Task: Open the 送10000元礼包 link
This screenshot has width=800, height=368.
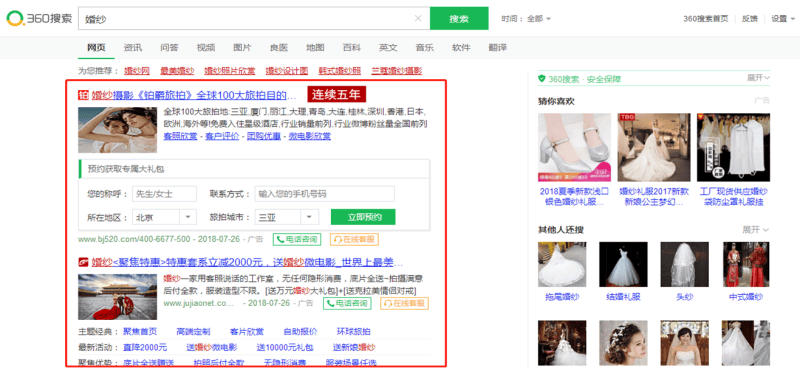Action: tap(285, 348)
